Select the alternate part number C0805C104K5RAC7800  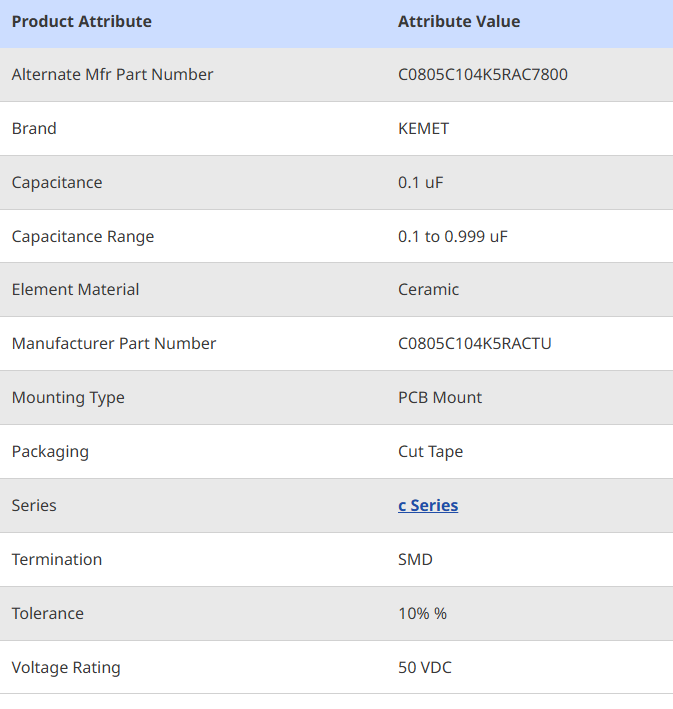[483, 74]
